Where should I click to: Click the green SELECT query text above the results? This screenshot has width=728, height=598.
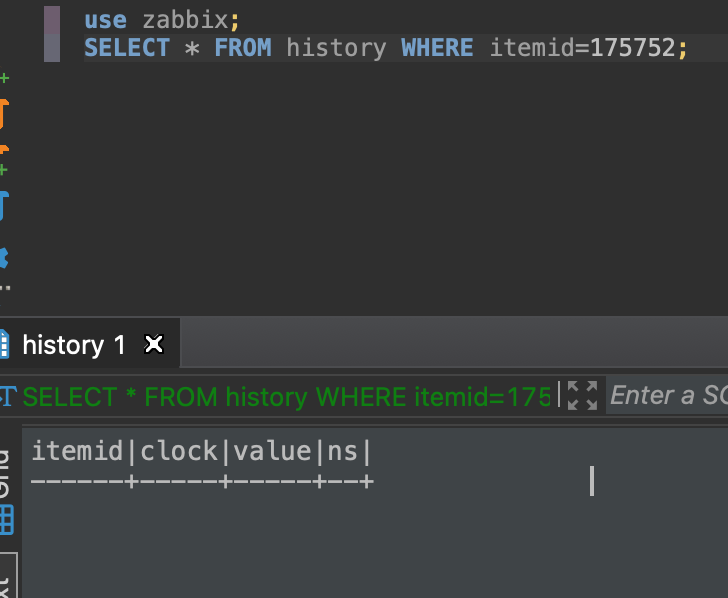(286, 397)
